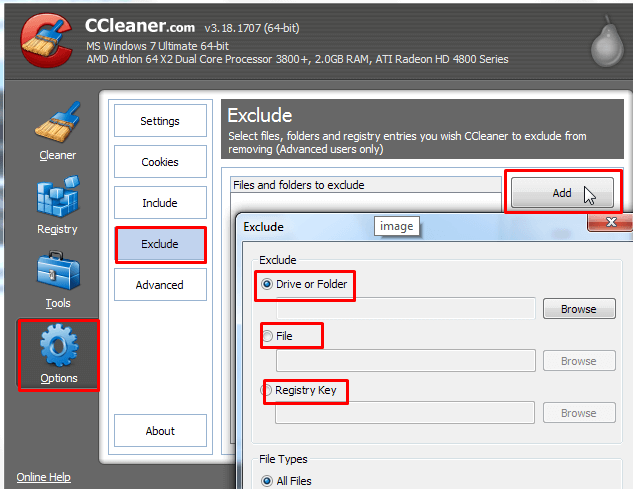Click Browse next to Registry Key field
Viewport: 633px width, 489px height.
coord(579,413)
